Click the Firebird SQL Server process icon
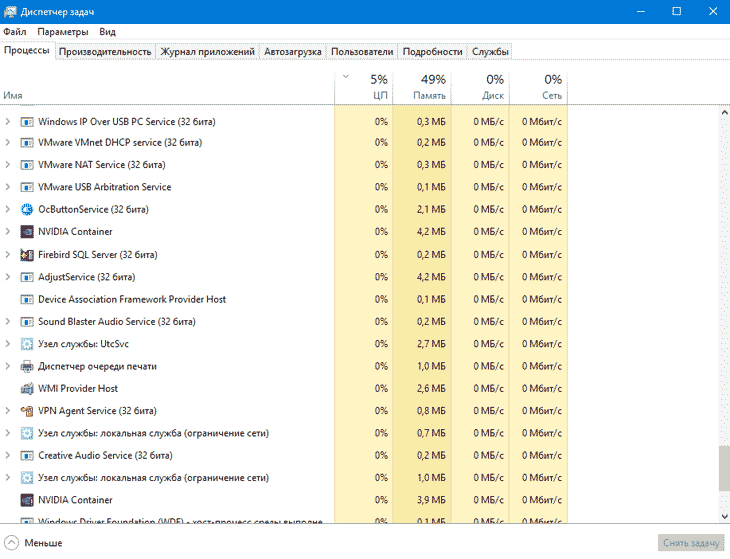Image resolution: width=730 pixels, height=559 pixels. [x=27, y=255]
